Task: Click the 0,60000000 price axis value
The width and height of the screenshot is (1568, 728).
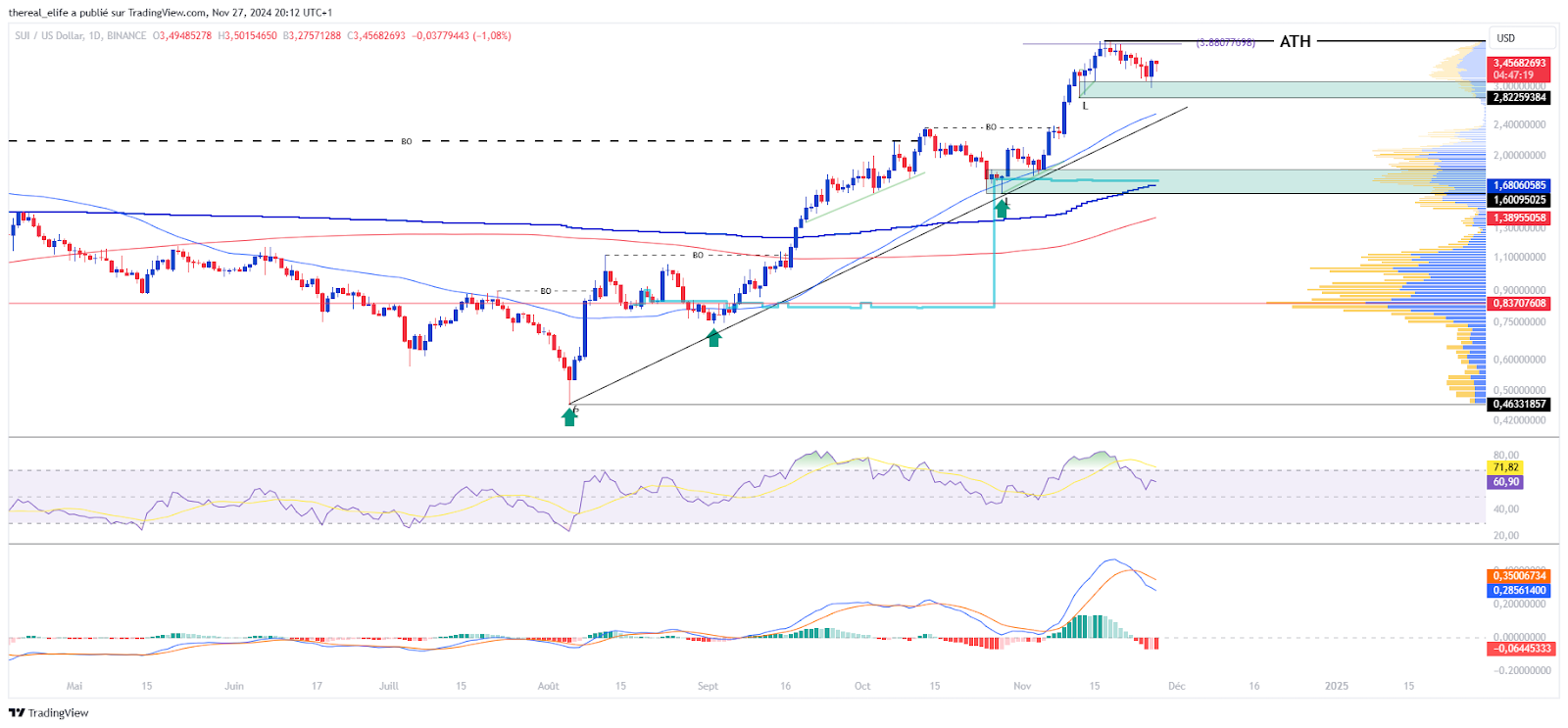Action: coord(1519,360)
